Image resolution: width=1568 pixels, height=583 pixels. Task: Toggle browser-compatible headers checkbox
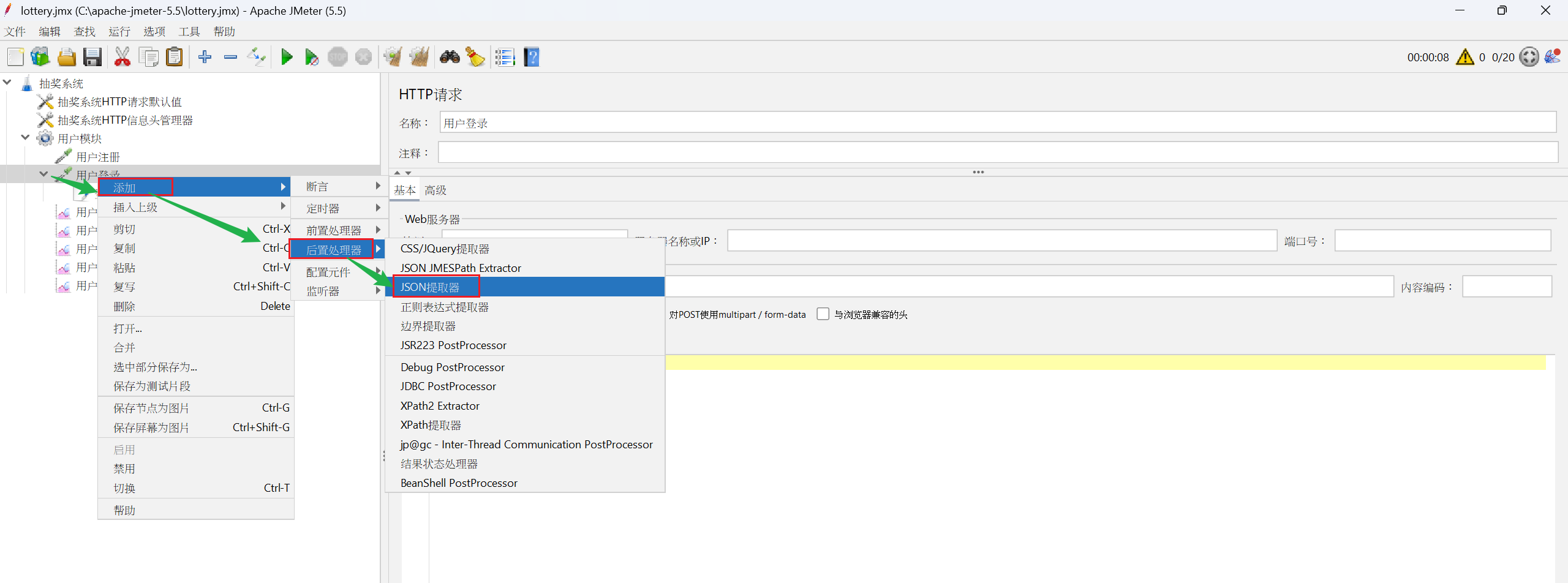tap(823, 314)
